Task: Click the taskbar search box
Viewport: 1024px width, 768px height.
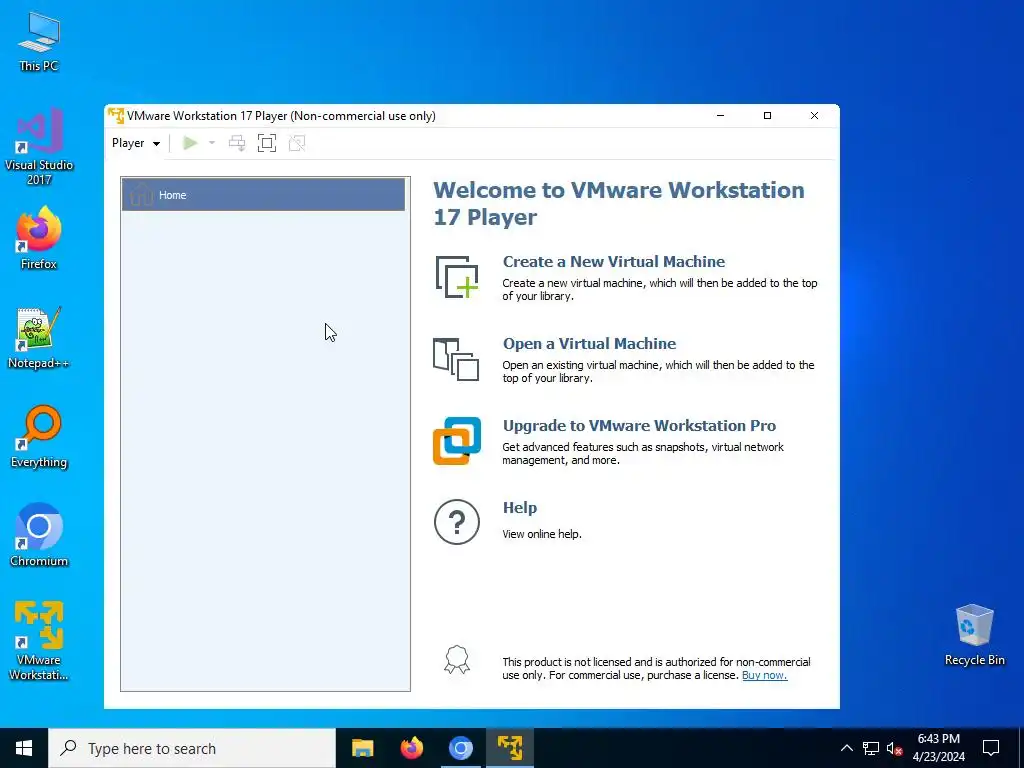Action: [x=192, y=748]
